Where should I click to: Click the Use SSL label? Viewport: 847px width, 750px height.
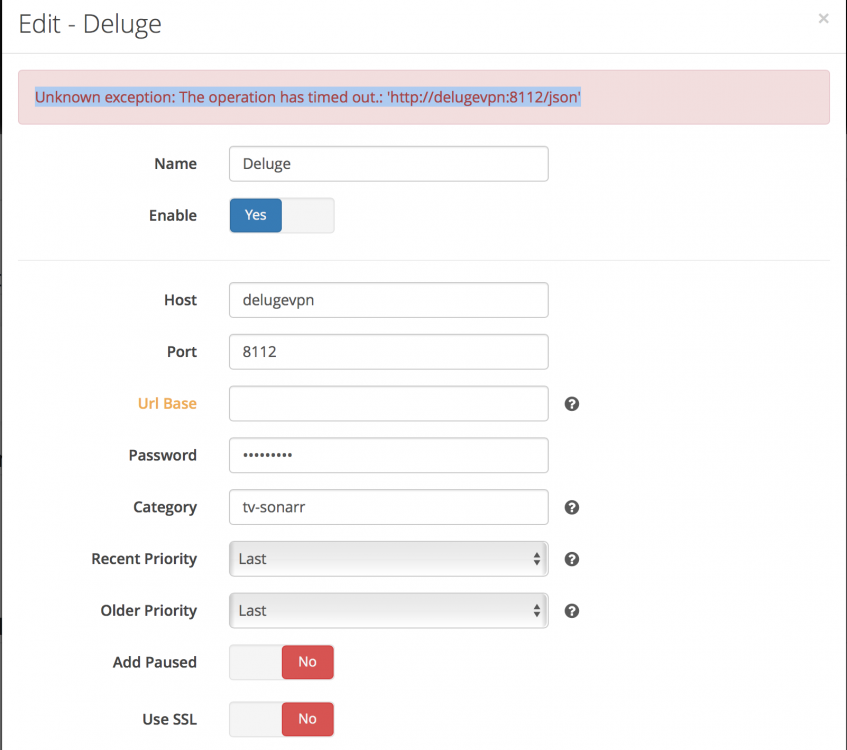tap(170, 719)
